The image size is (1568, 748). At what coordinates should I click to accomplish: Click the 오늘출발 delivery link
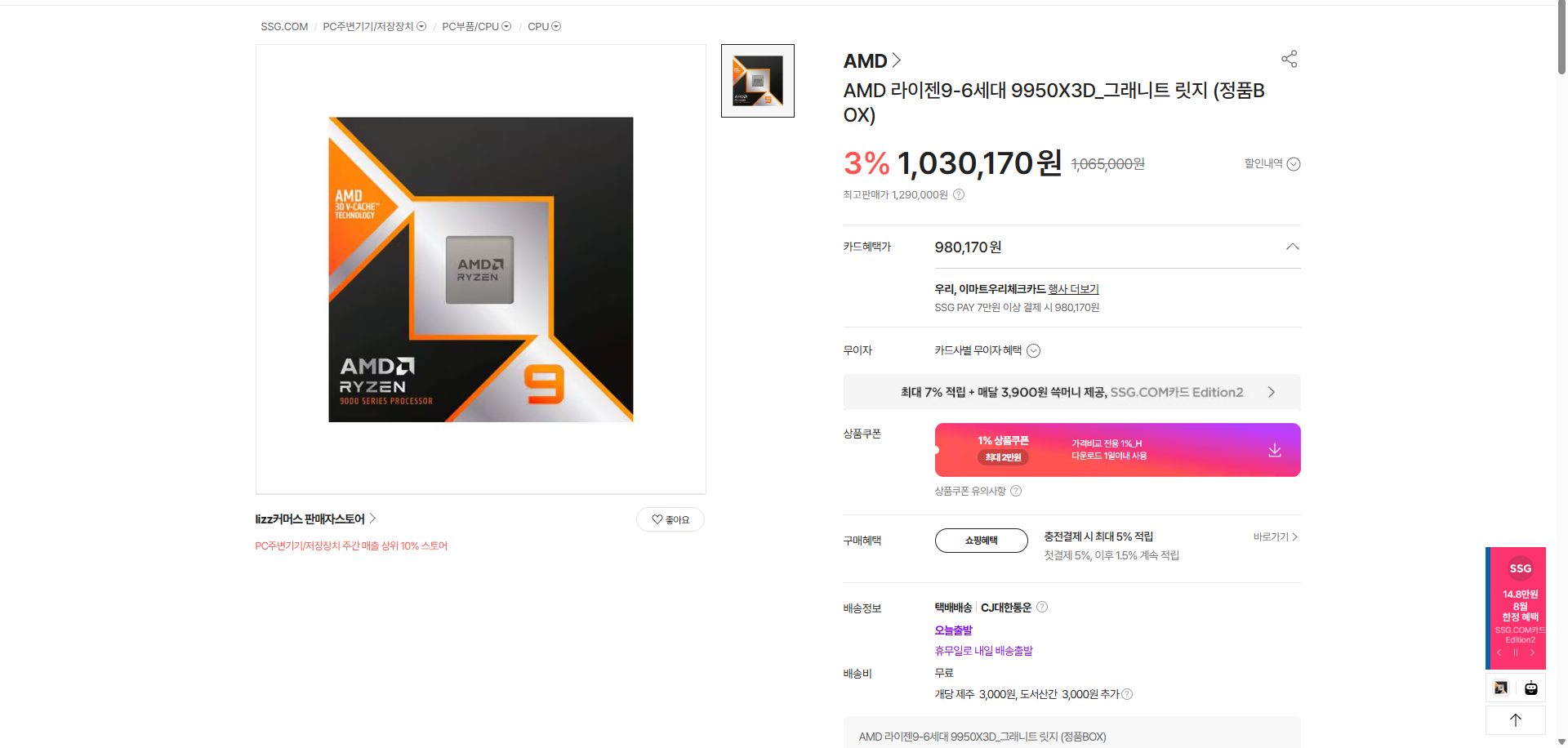click(x=954, y=630)
